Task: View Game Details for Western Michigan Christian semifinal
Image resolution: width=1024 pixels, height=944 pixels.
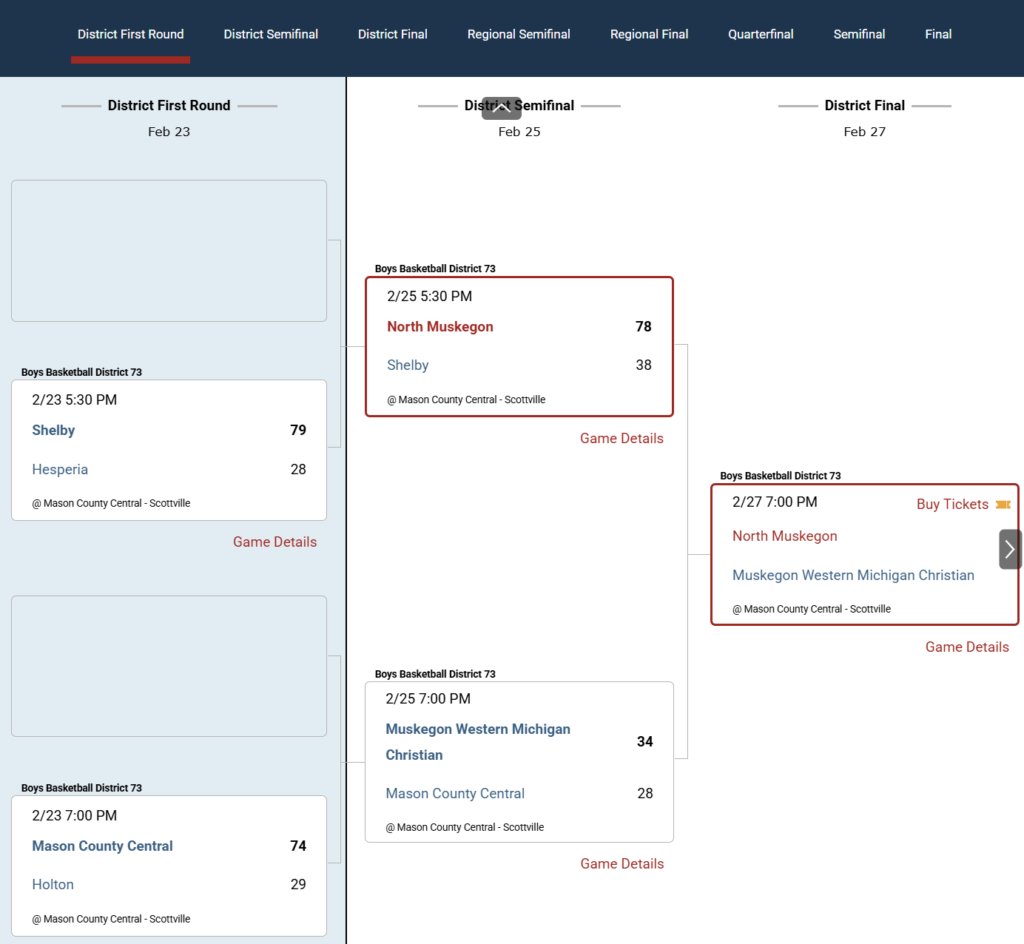Action: tap(622, 864)
